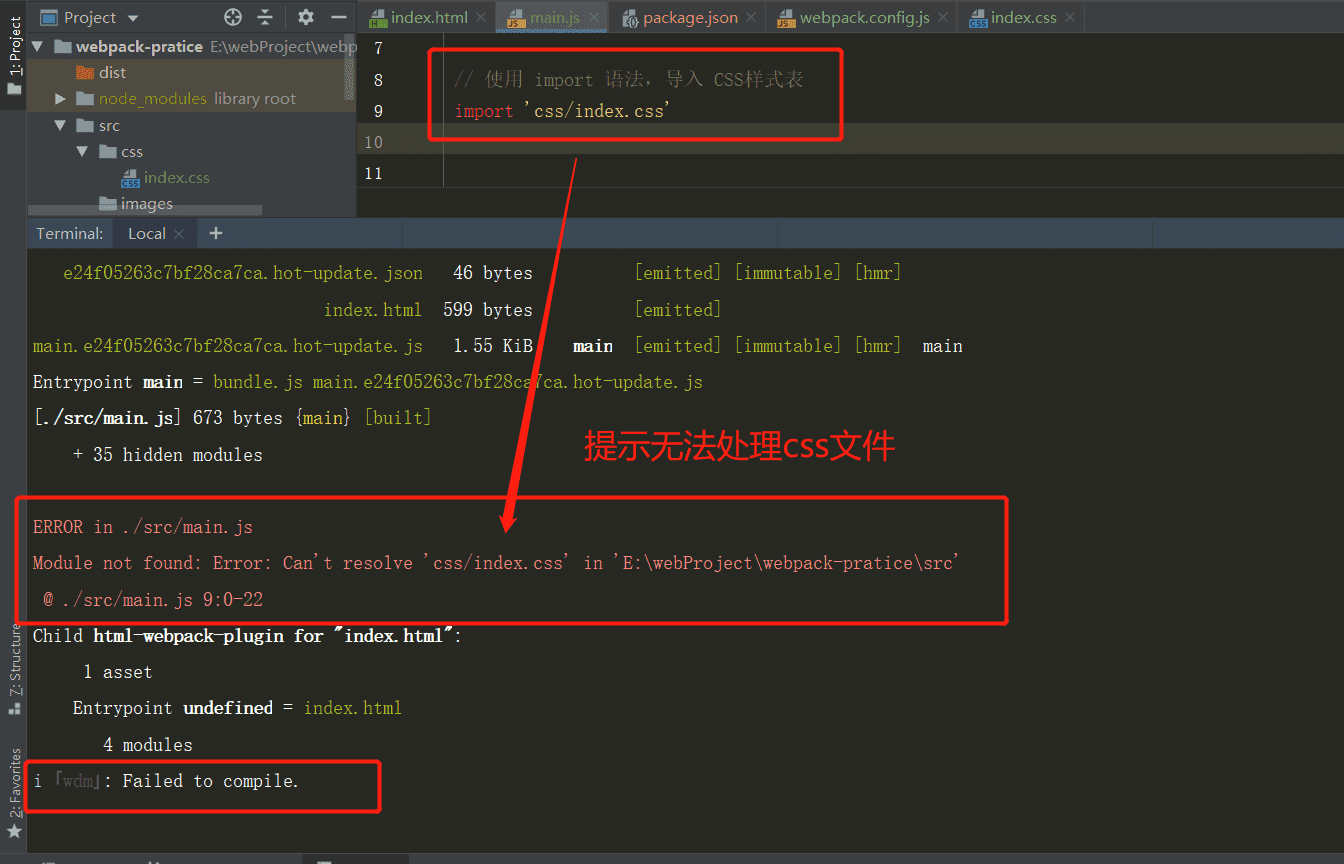Collapse the src folder arrow
1344x864 pixels.
[x=60, y=125]
